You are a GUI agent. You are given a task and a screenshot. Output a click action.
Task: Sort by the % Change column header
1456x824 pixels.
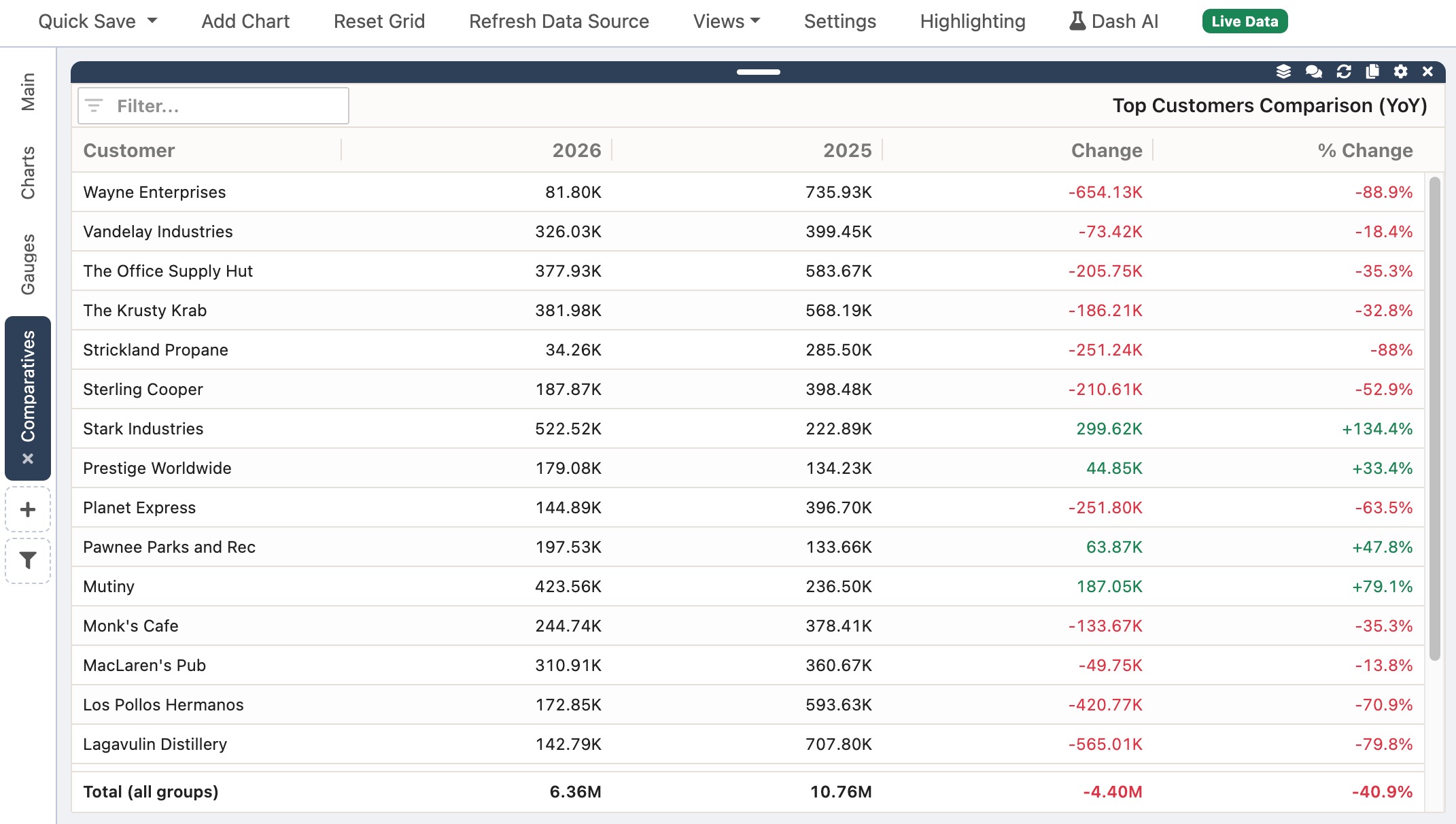[x=1365, y=150]
